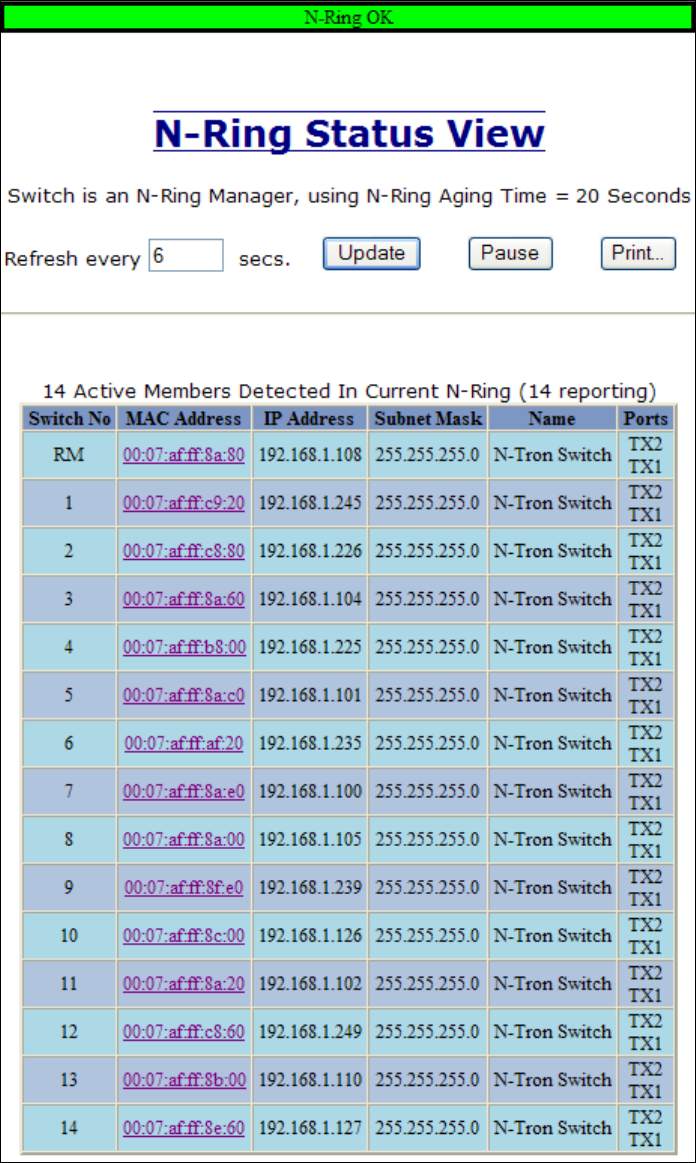Click IP address 192.168.1.100
Image resolution: width=696 pixels, height=1163 pixels.
[310, 791]
